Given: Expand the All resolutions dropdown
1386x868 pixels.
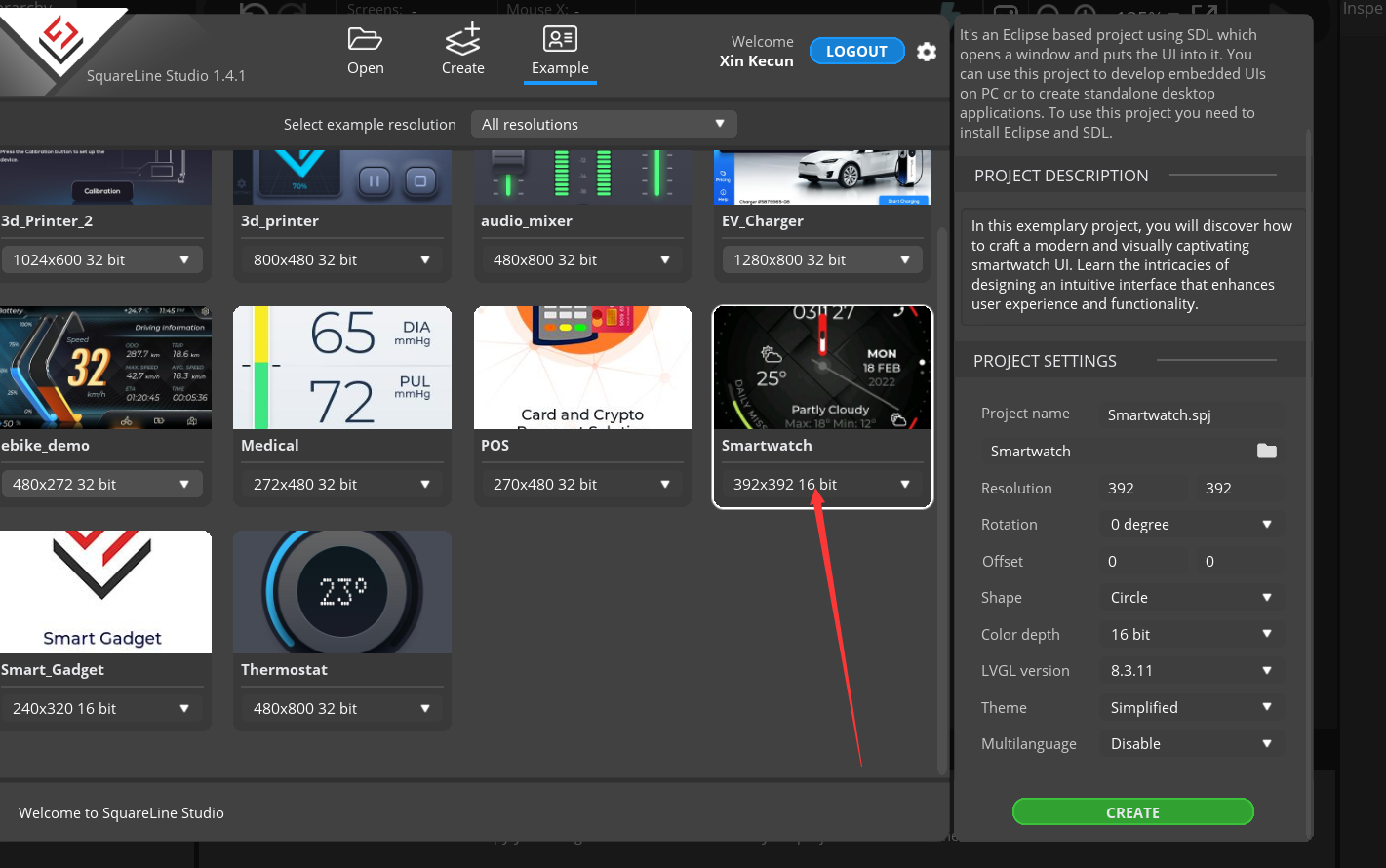Looking at the screenshot, I should (604, 124).
